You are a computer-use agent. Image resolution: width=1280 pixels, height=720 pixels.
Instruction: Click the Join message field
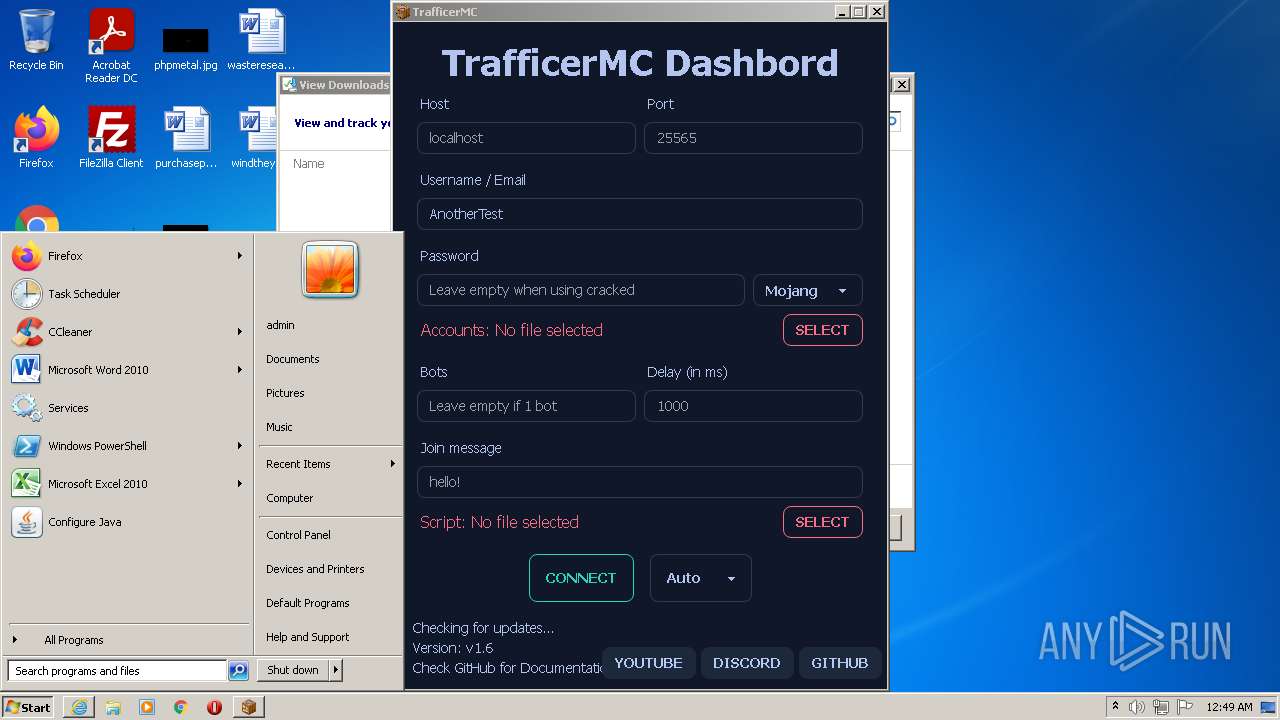click(x=640, y=482)
